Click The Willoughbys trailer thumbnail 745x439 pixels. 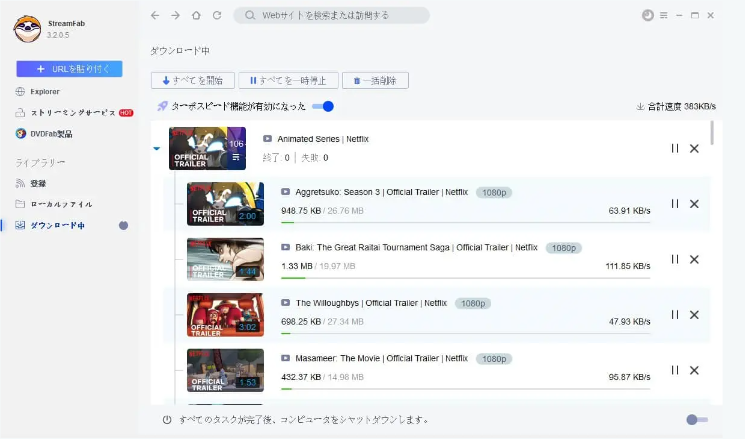coord(225,315)
